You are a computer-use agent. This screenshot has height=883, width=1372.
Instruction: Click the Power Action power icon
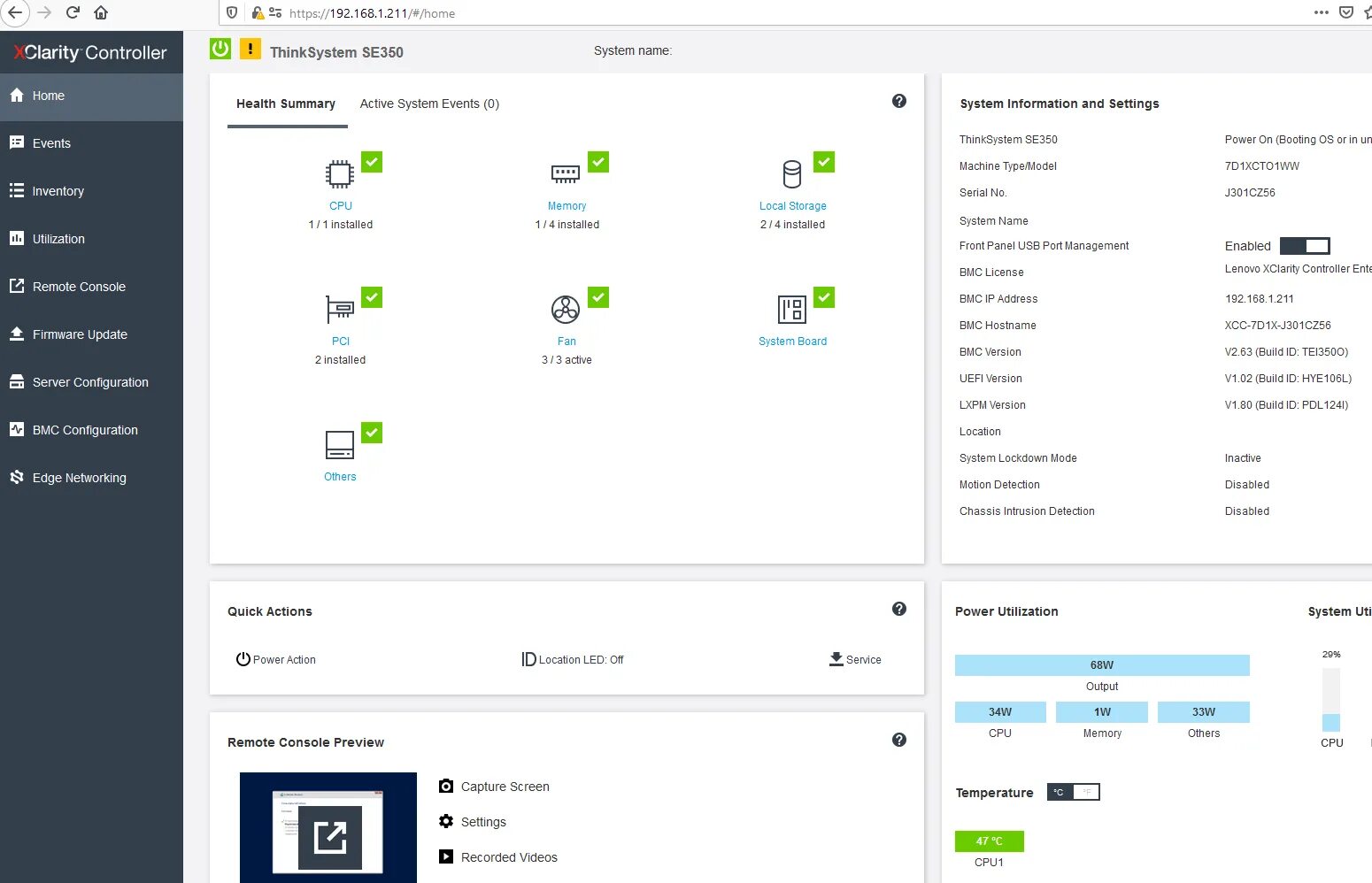point(243,659)
